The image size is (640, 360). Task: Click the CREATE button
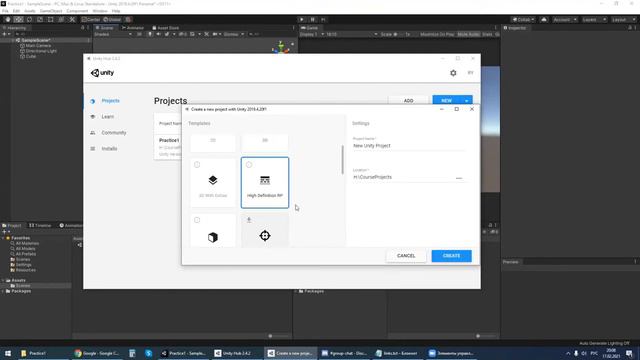(x=451, y=256)
